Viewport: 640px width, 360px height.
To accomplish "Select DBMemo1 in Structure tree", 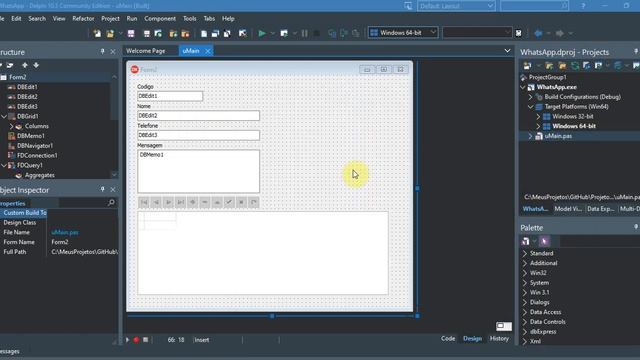I will 31,136.
